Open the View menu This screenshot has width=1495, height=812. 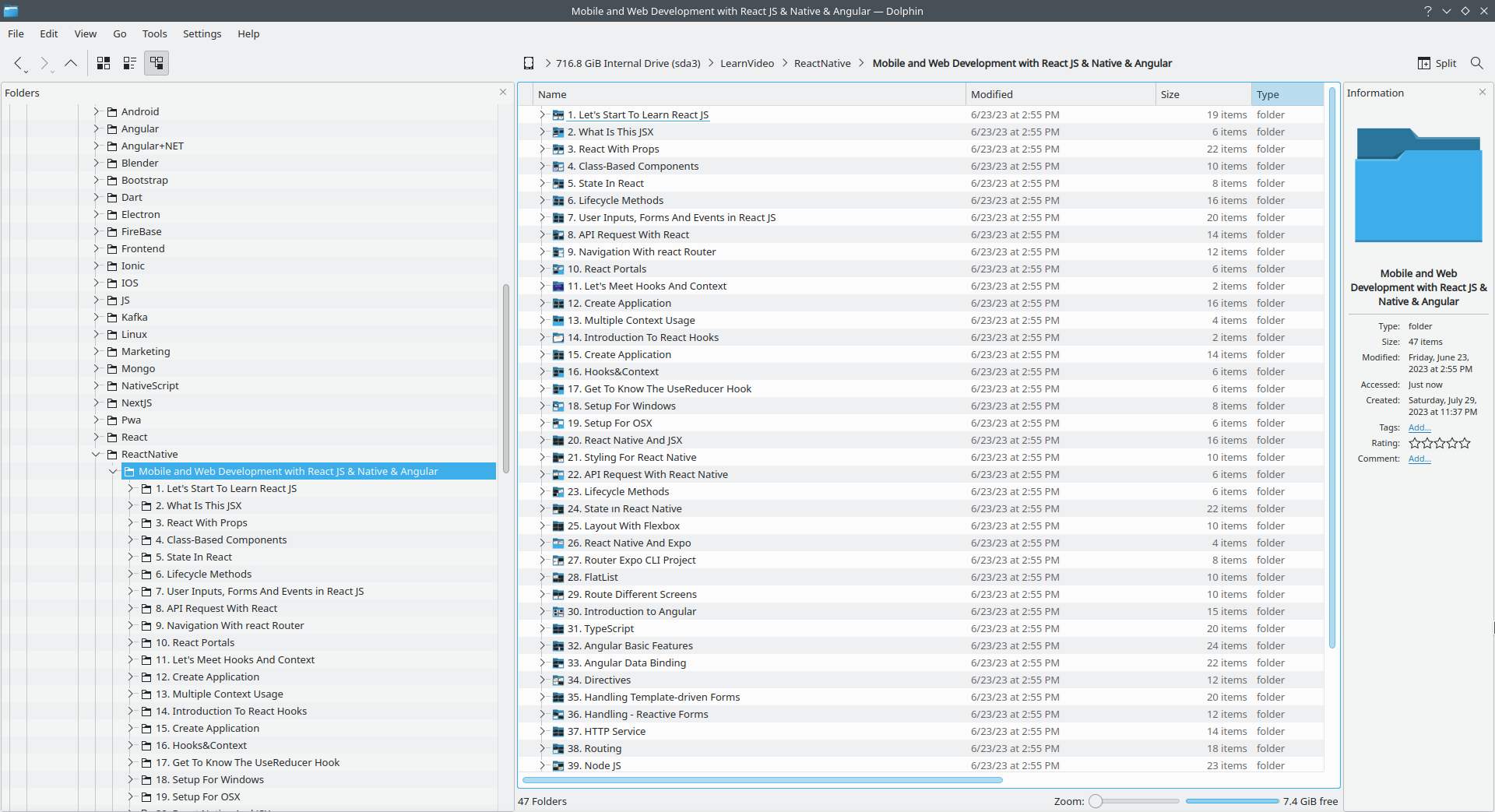[86, 33]
